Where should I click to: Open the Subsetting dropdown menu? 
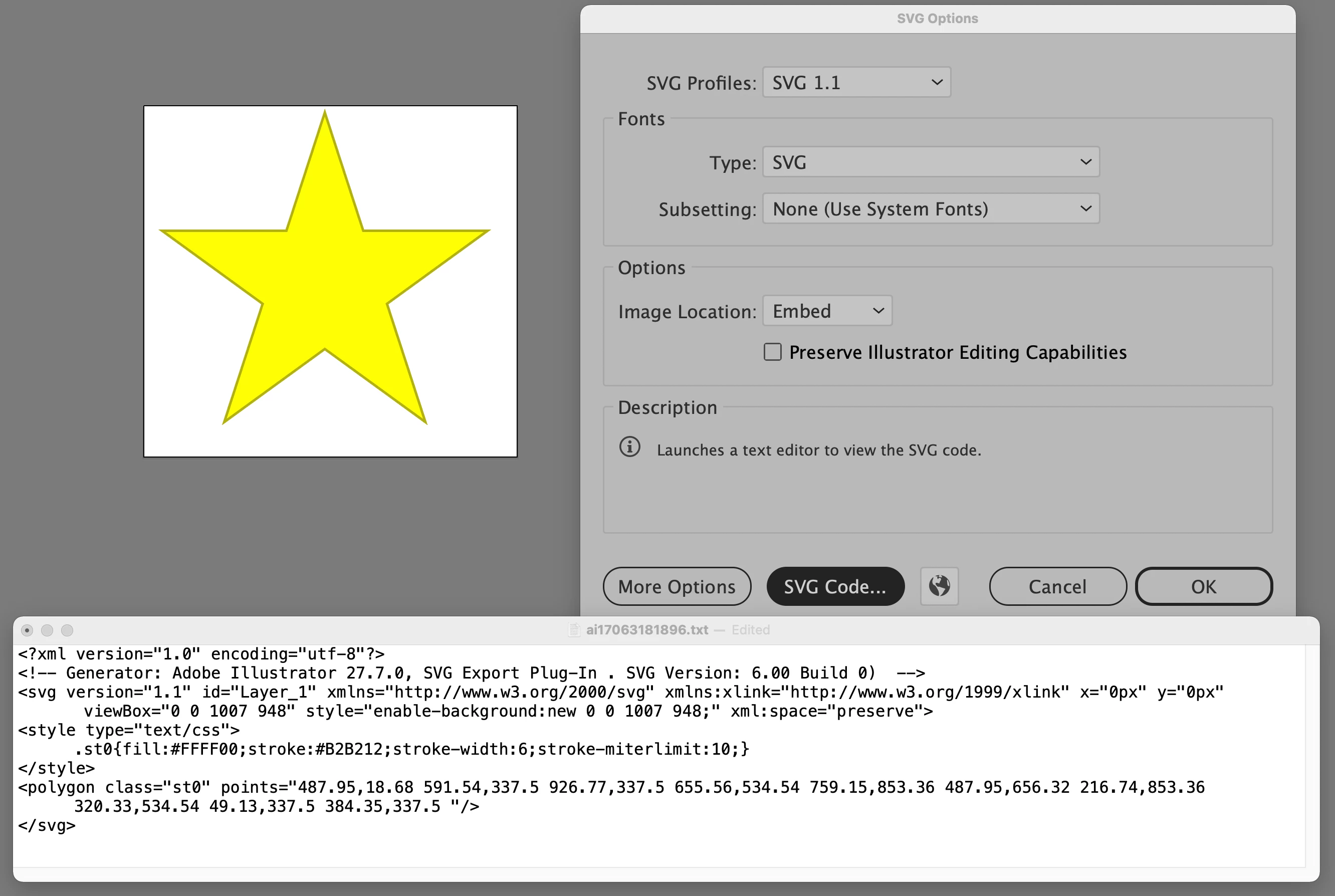[x=931, y=208]
